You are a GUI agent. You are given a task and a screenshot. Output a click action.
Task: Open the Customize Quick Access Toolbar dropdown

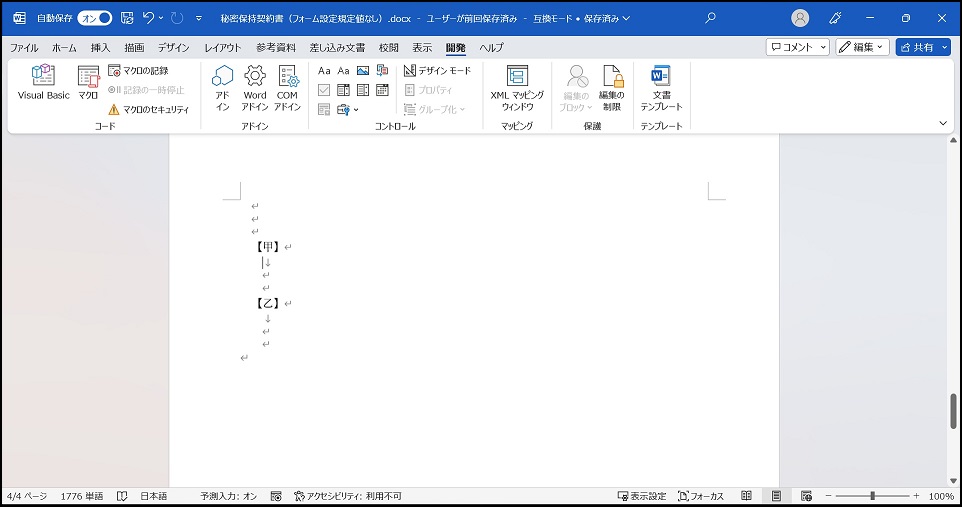(199, 18)
